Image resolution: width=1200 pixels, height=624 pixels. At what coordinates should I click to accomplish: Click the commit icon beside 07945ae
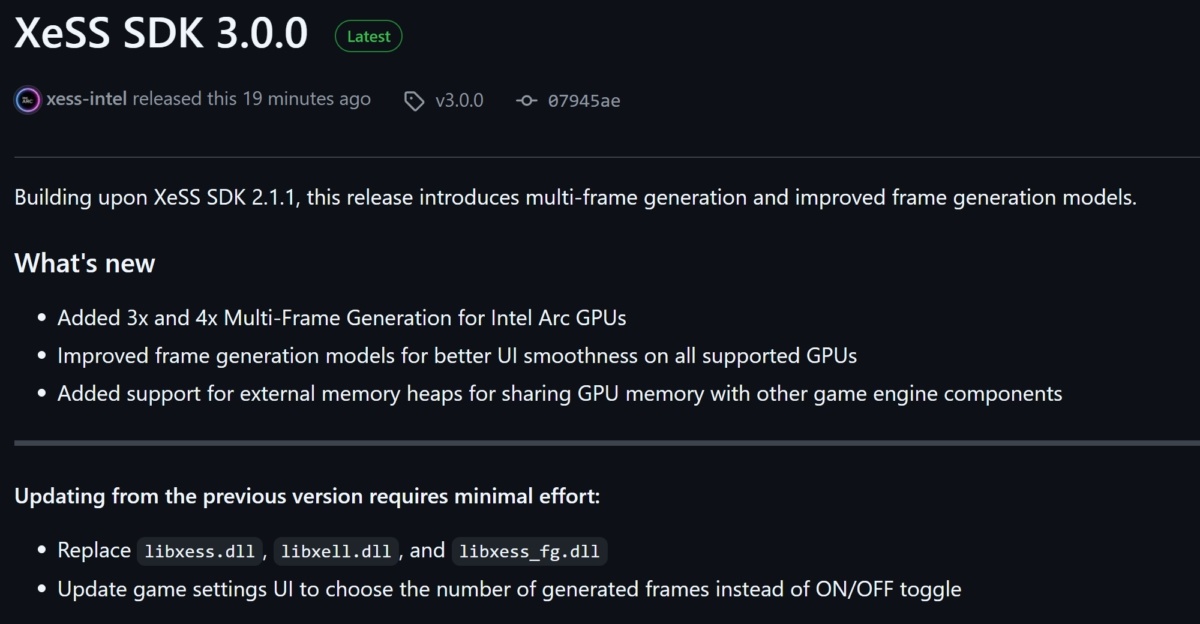pos(527,101)
